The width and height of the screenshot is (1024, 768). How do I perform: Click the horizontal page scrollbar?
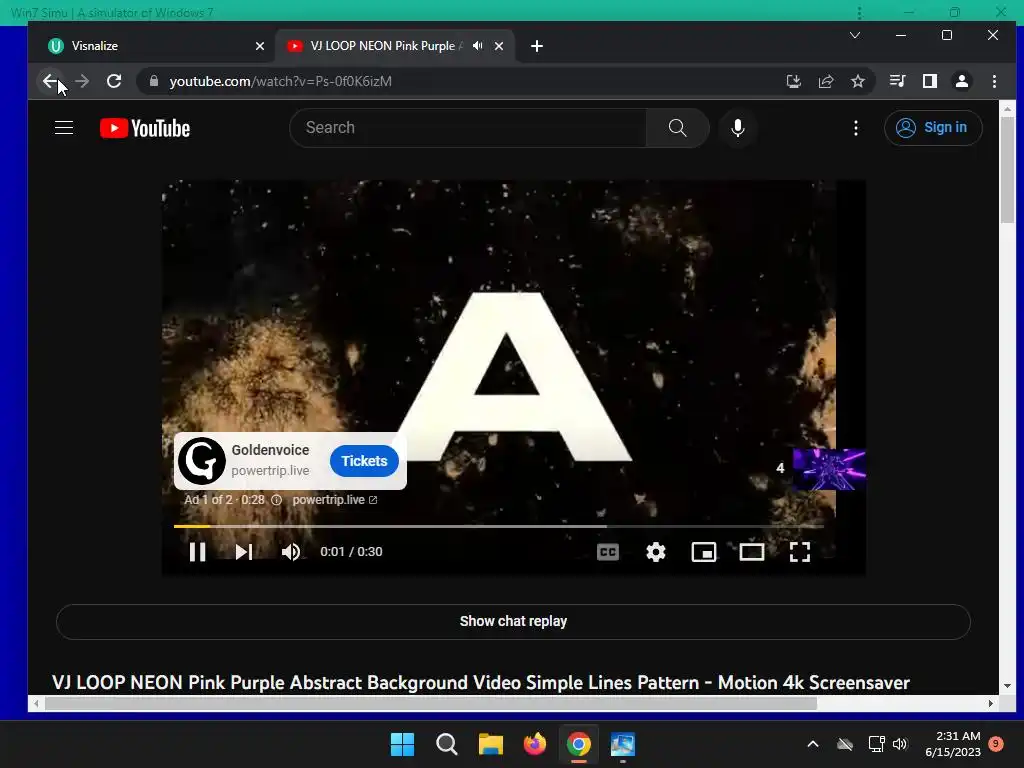(431, 703)
